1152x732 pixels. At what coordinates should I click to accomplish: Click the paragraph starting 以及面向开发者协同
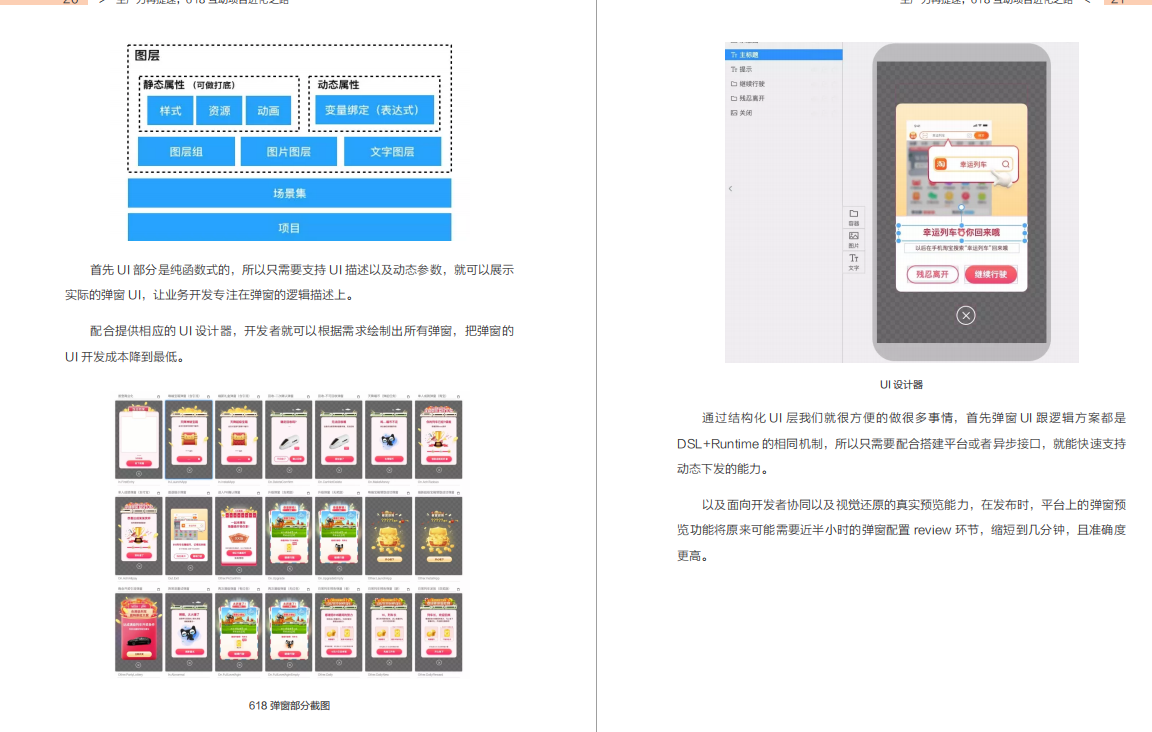click(901, 530)
